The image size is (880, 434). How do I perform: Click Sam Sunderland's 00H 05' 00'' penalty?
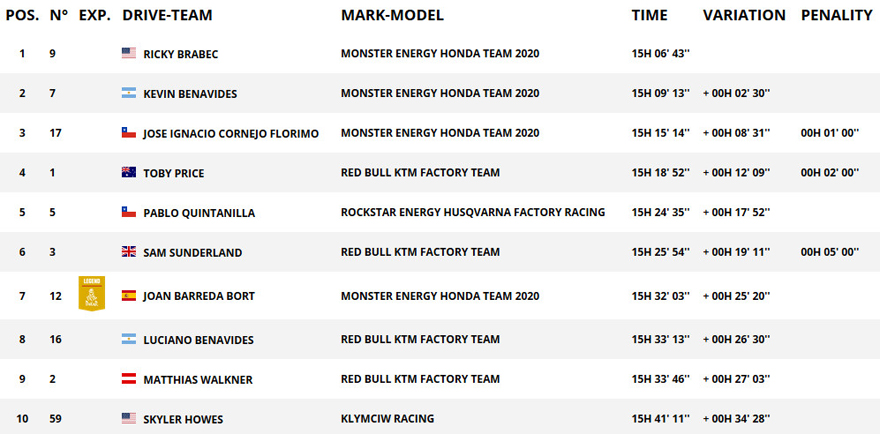tap(829, 252)
